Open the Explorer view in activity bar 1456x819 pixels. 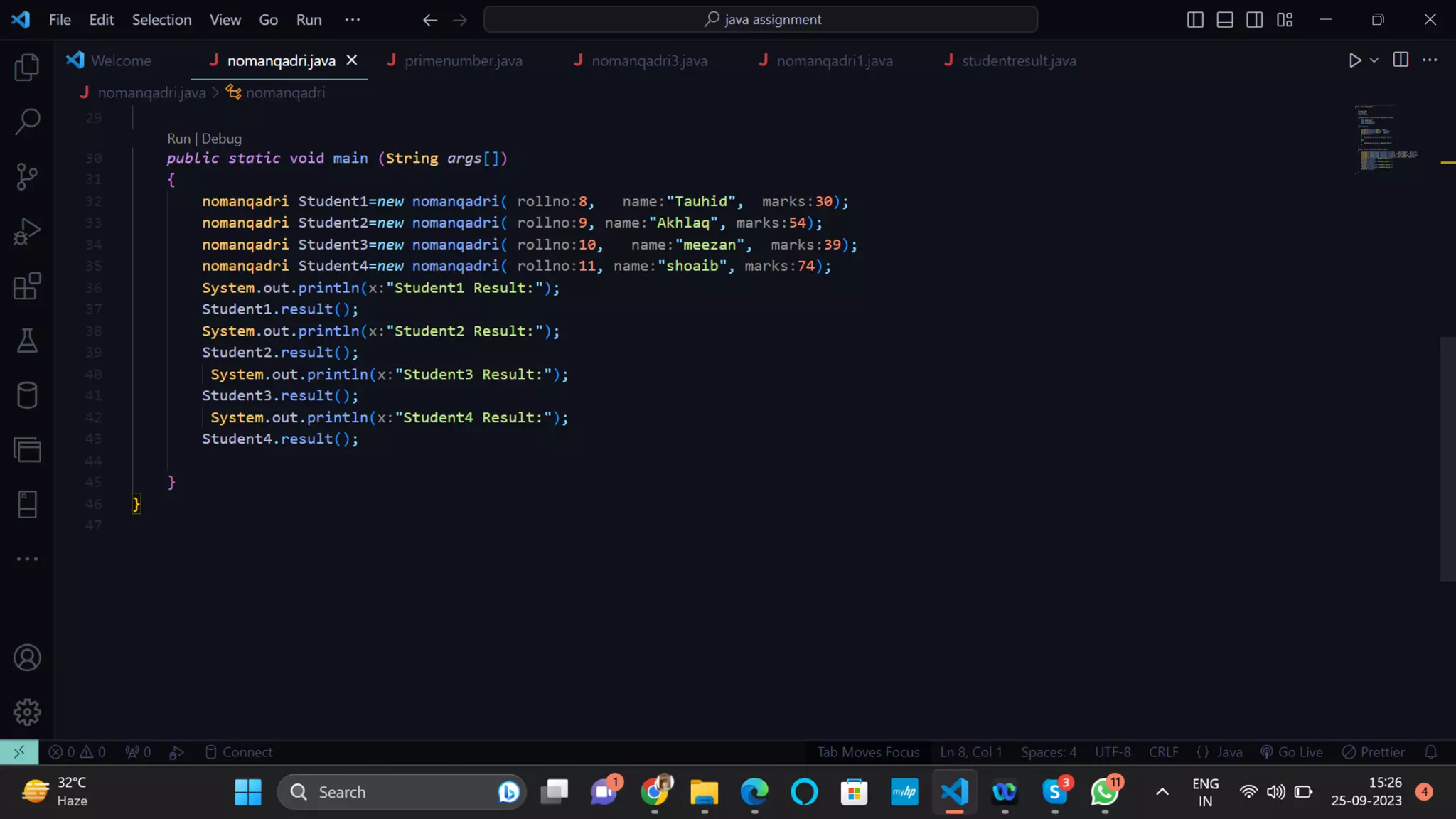(x=27, y=68)
